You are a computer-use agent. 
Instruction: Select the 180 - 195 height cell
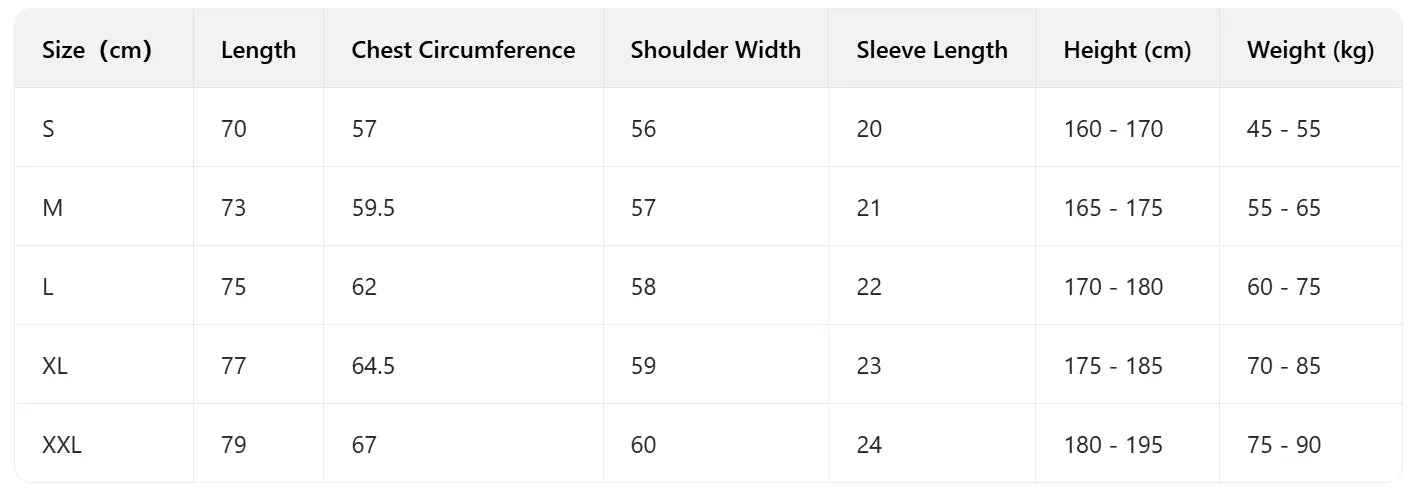pos(1113,445)
